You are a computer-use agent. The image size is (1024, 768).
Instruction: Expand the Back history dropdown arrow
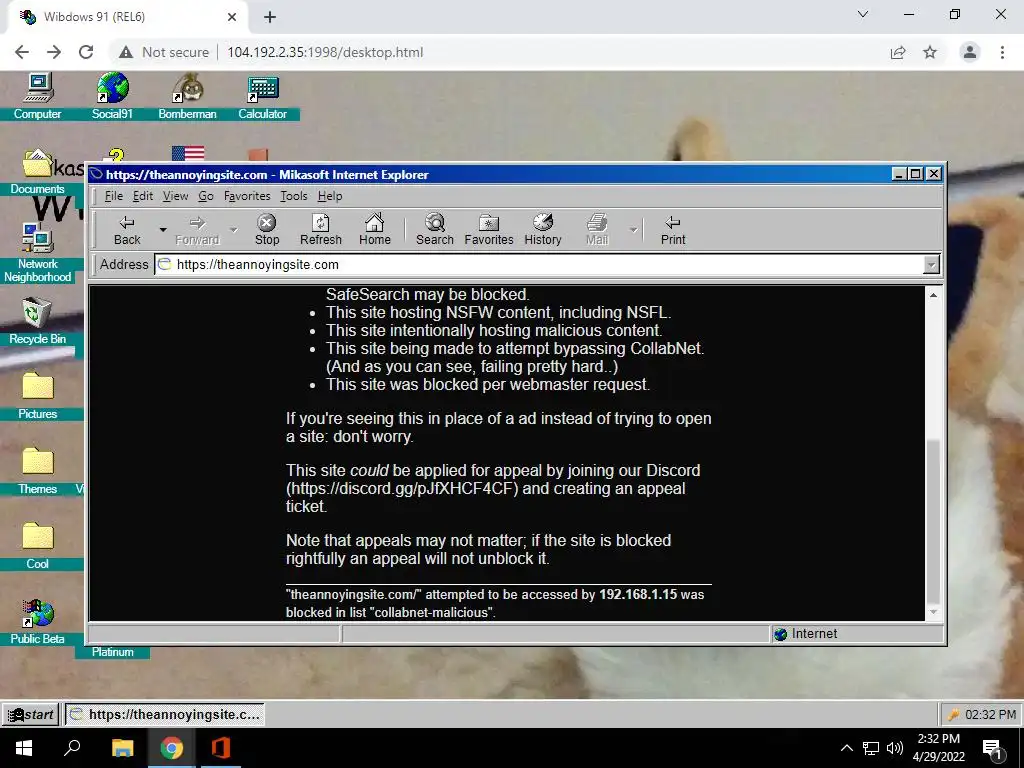(163, 230)
